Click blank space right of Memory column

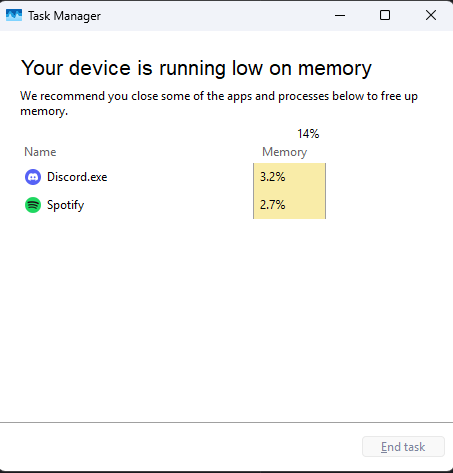tap(387, 190)
